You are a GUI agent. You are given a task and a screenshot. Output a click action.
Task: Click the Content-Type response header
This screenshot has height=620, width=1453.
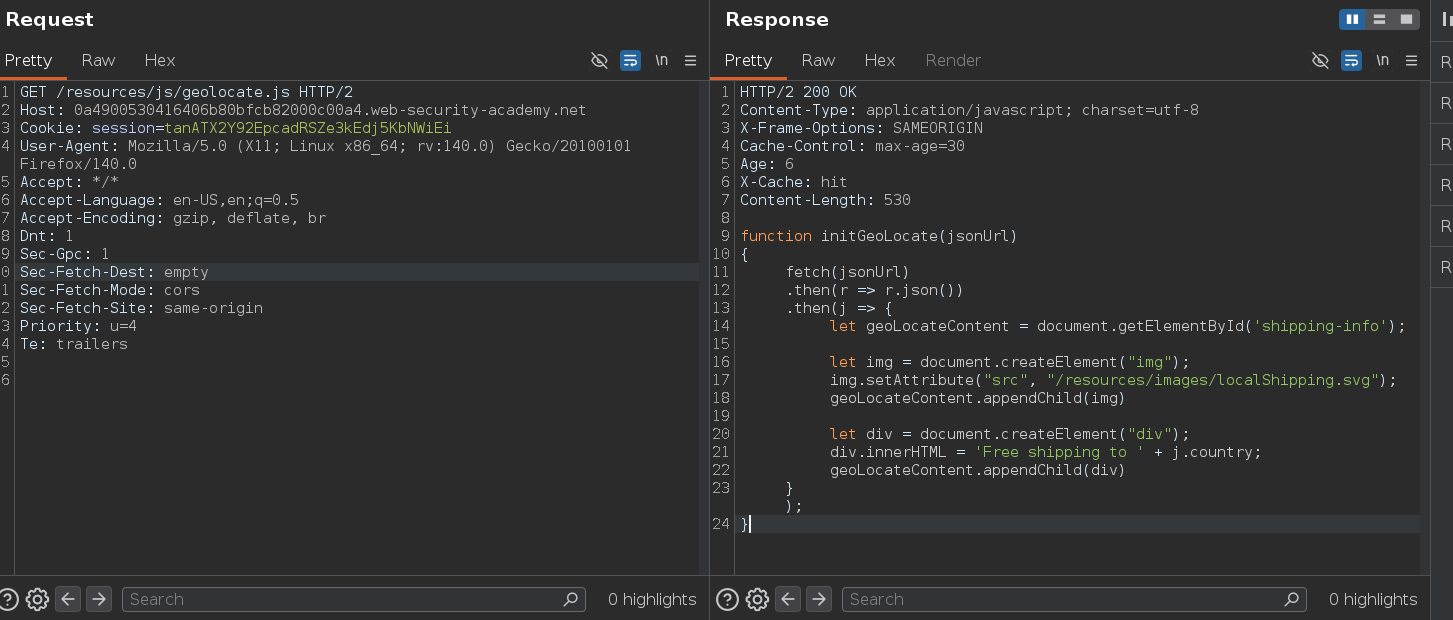pos(969,110)
